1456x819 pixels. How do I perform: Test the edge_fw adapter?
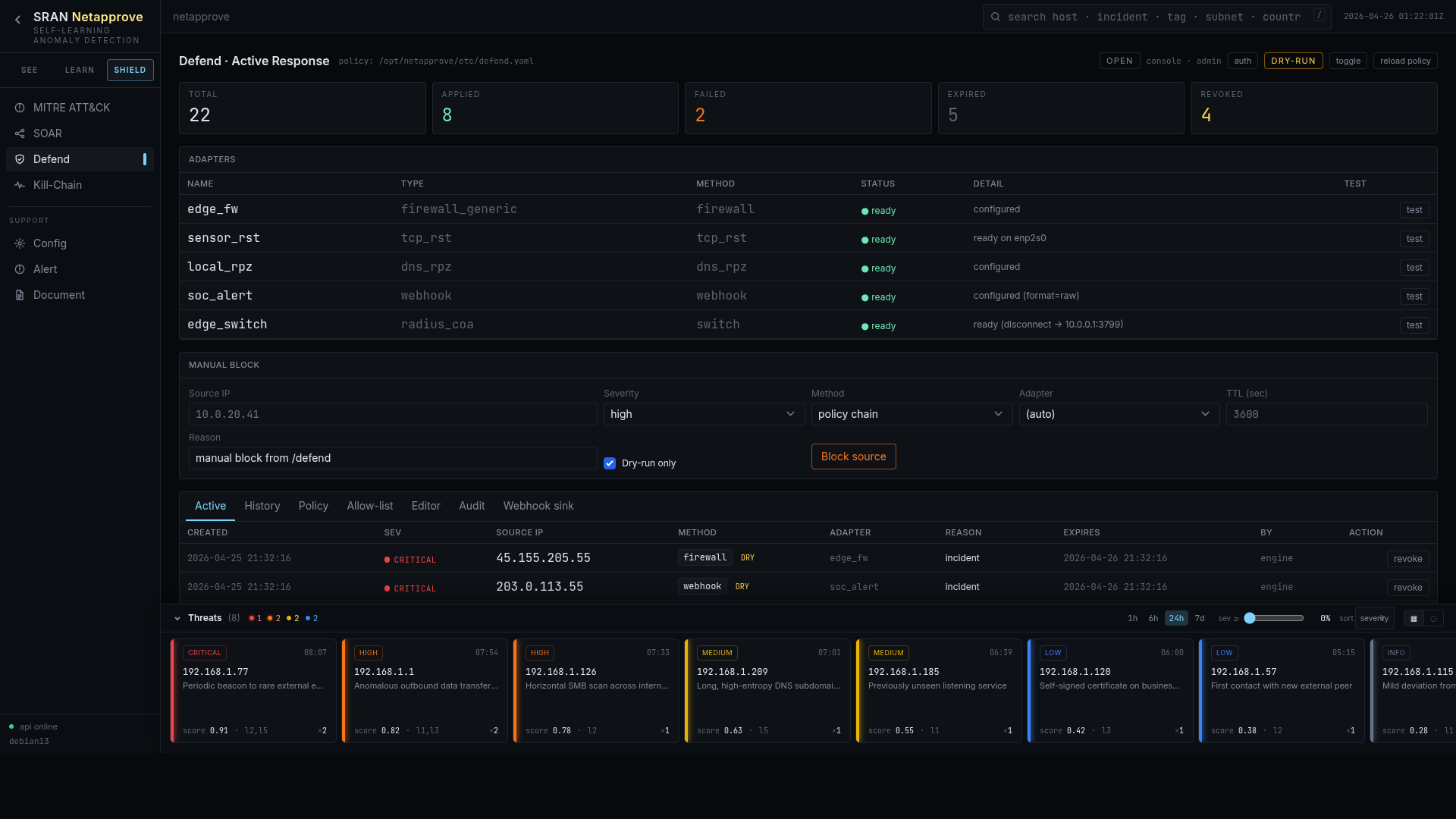[x=1414, y=210]
